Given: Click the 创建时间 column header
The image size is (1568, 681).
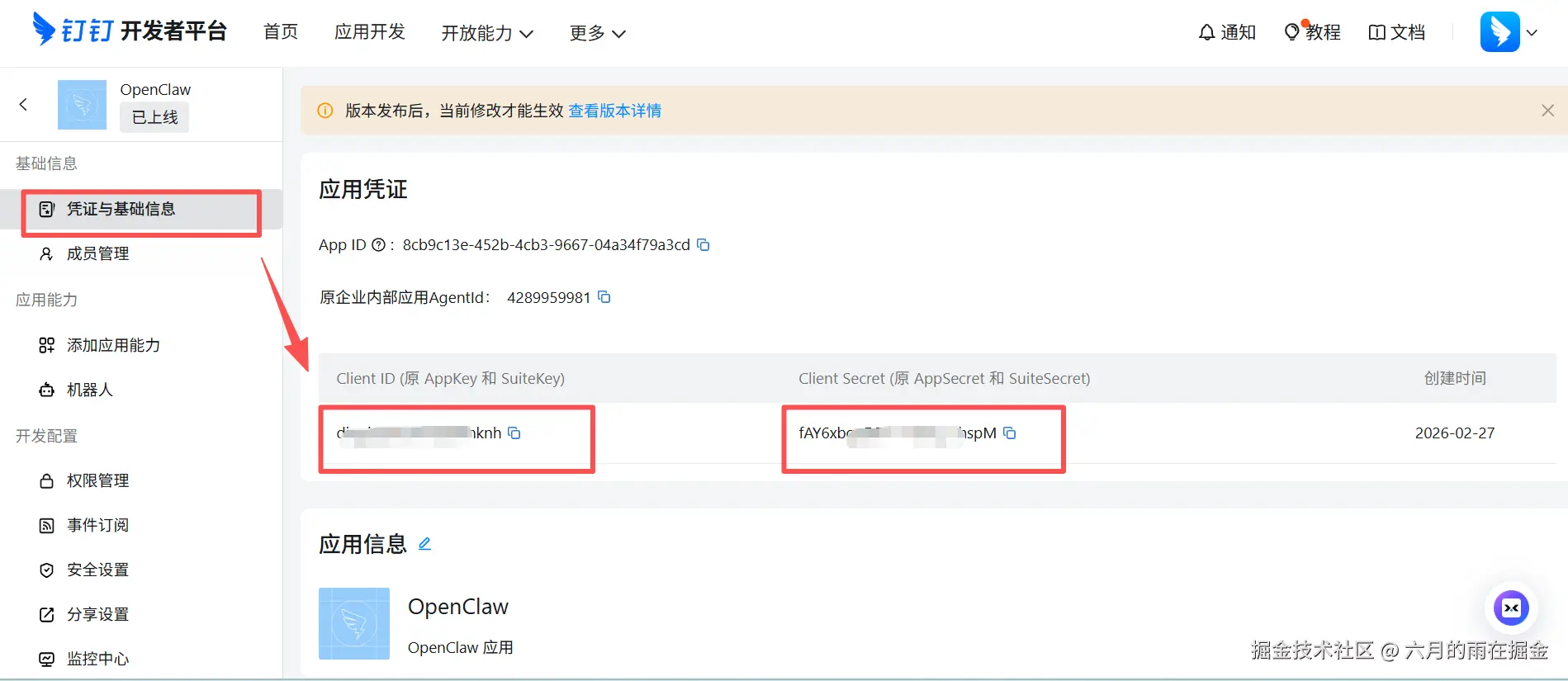Looking at the screenshot, I should [x=1455, y=378].
